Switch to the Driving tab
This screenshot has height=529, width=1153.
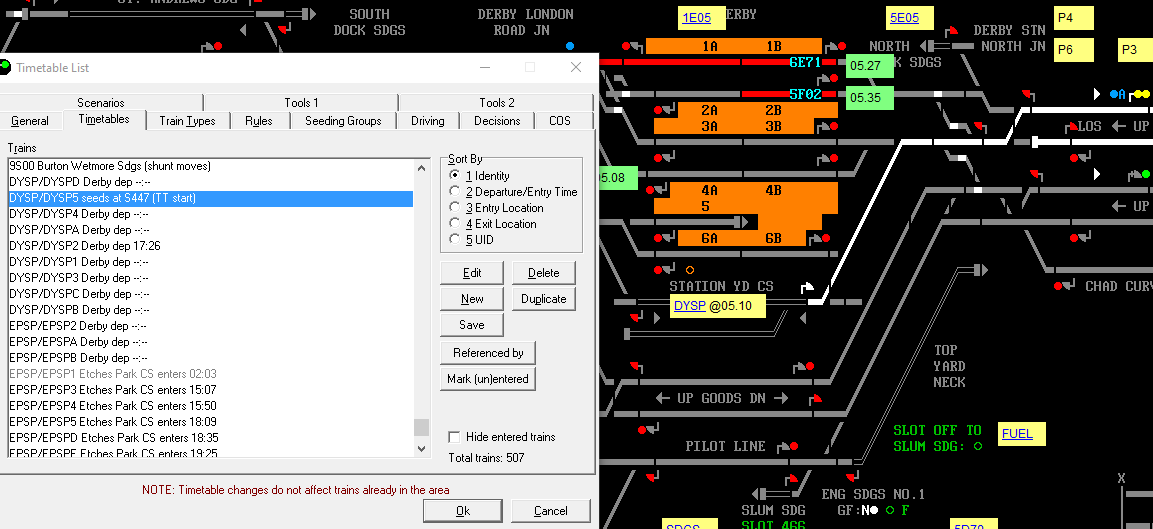click(x=428, y=121)
